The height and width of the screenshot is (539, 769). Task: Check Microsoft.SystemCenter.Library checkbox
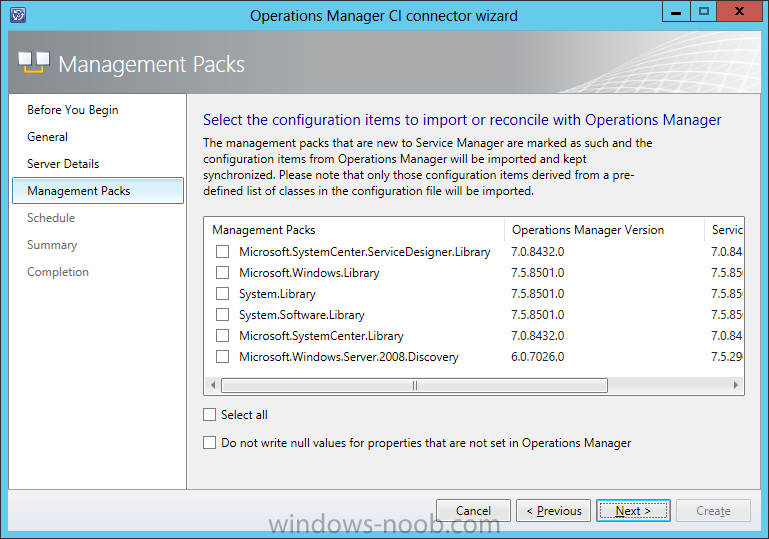[222, 335]
